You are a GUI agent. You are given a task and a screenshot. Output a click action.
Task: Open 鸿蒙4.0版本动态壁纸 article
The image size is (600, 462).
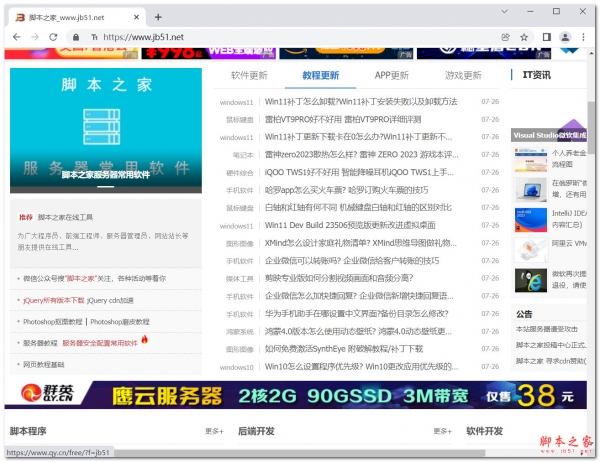[x=358, y=331]
